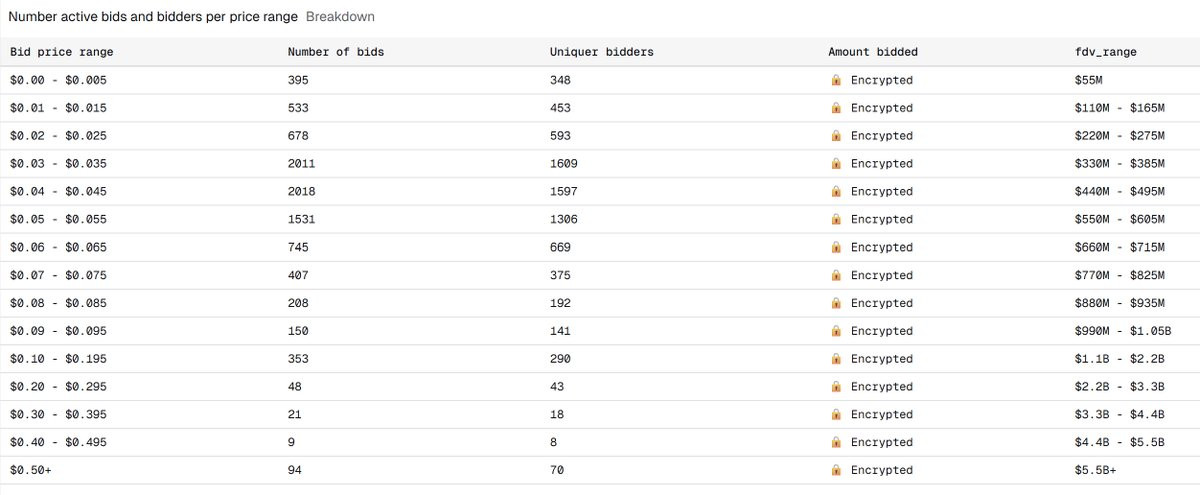Click the lock icon in the $0.50+ row

tap(836, 470)
